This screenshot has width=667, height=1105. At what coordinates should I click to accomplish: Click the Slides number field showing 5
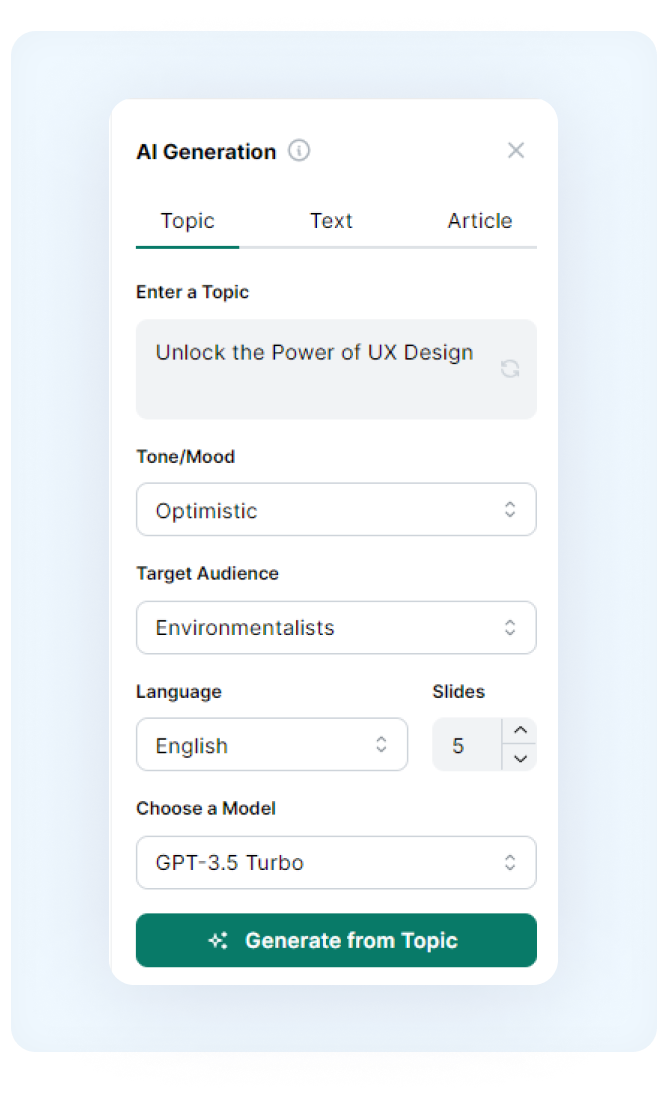tap(467, 745)
